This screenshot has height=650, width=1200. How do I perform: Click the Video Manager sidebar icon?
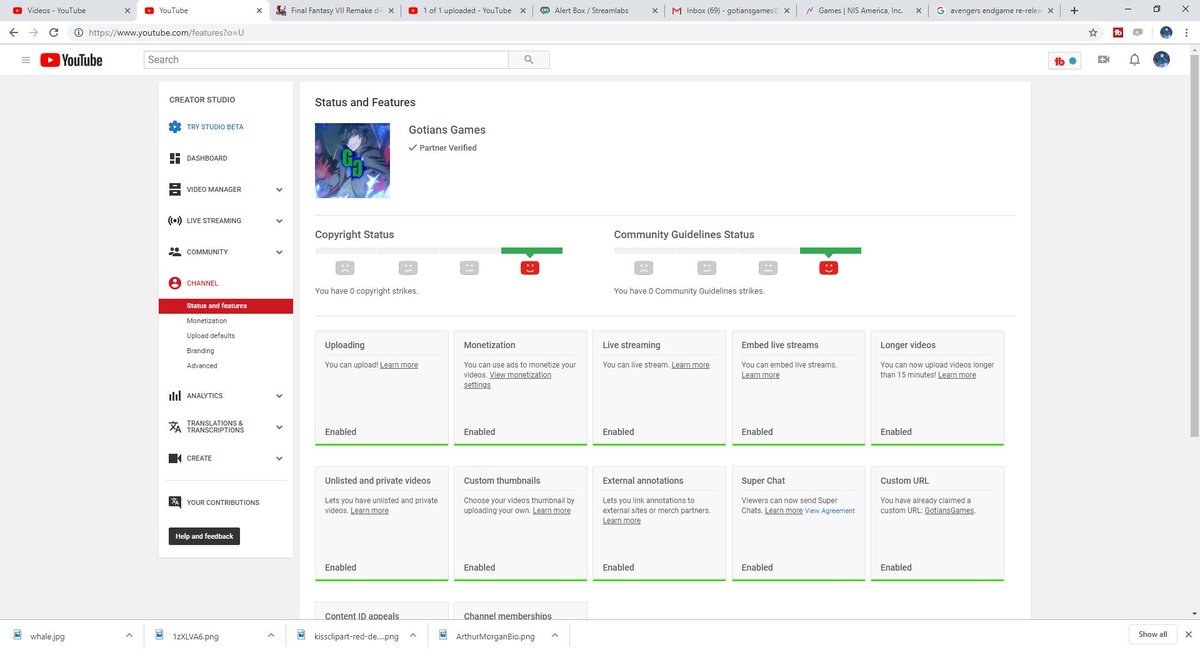click(x=175, y=189)
